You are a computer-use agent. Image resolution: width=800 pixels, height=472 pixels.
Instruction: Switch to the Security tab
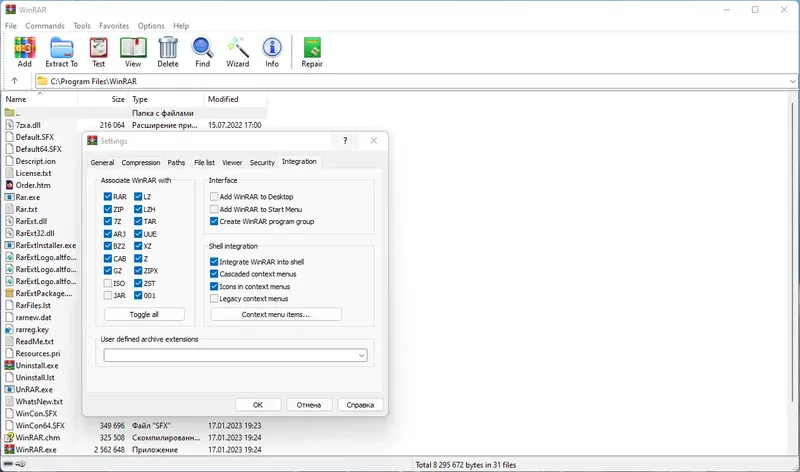coord(262,162)
